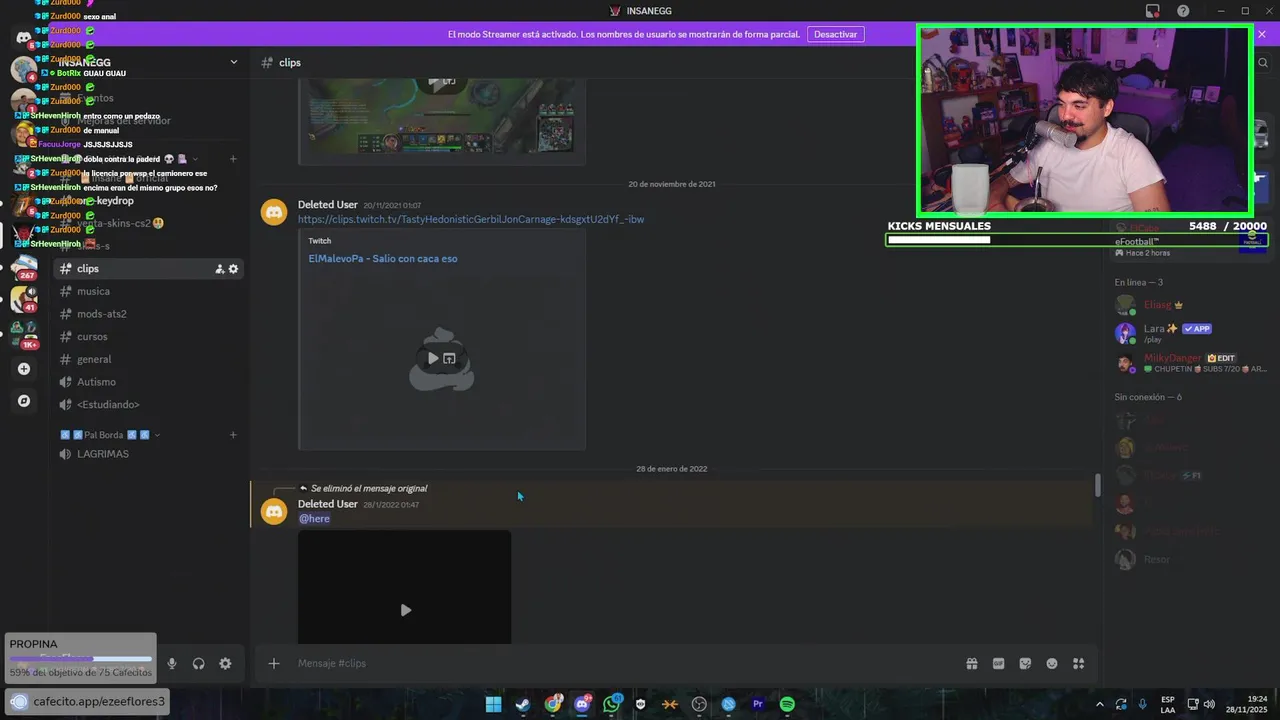Open the Discord inbox icon in title bar
This screenshot has width=1280, height=720.
tap(1153, 11)
